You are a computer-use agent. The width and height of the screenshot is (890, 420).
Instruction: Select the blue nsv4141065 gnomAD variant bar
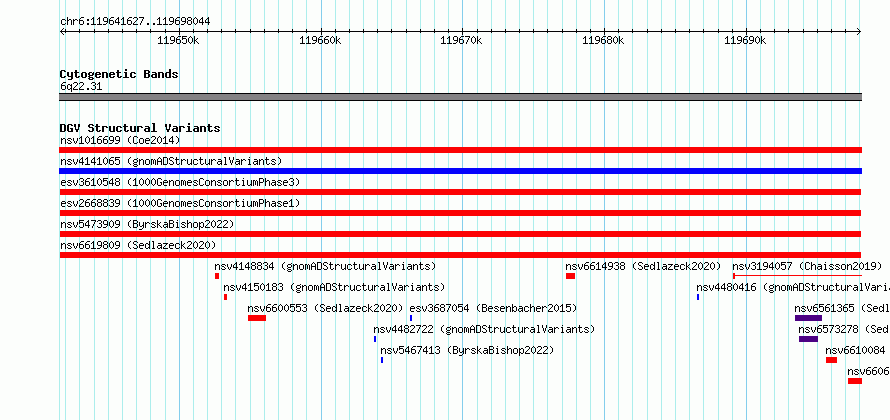point(460,171)
